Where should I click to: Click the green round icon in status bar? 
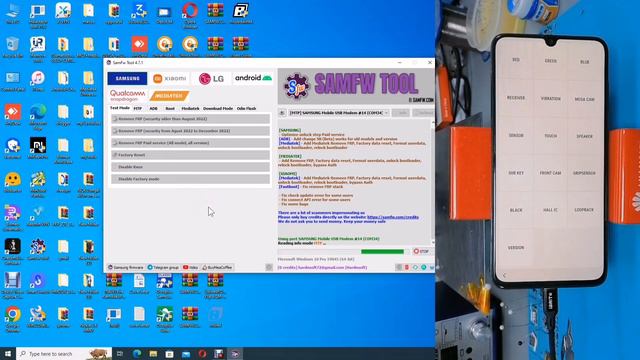pos(424,267)
